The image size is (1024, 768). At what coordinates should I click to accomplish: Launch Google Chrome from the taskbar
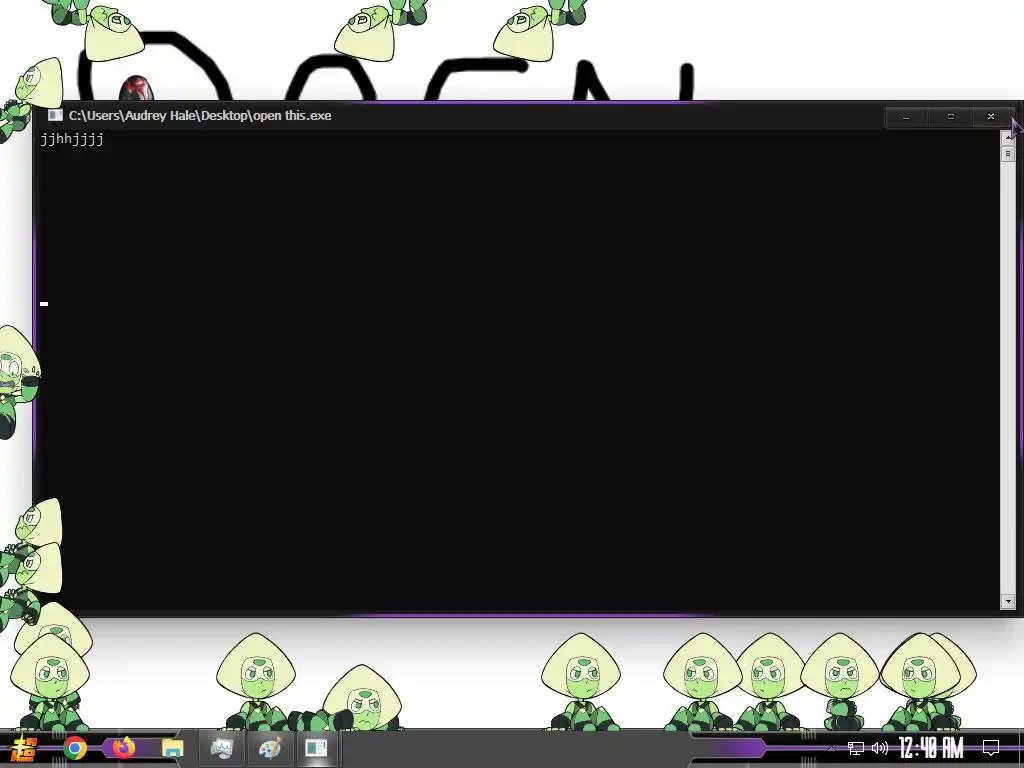click(x=74, y=748)
